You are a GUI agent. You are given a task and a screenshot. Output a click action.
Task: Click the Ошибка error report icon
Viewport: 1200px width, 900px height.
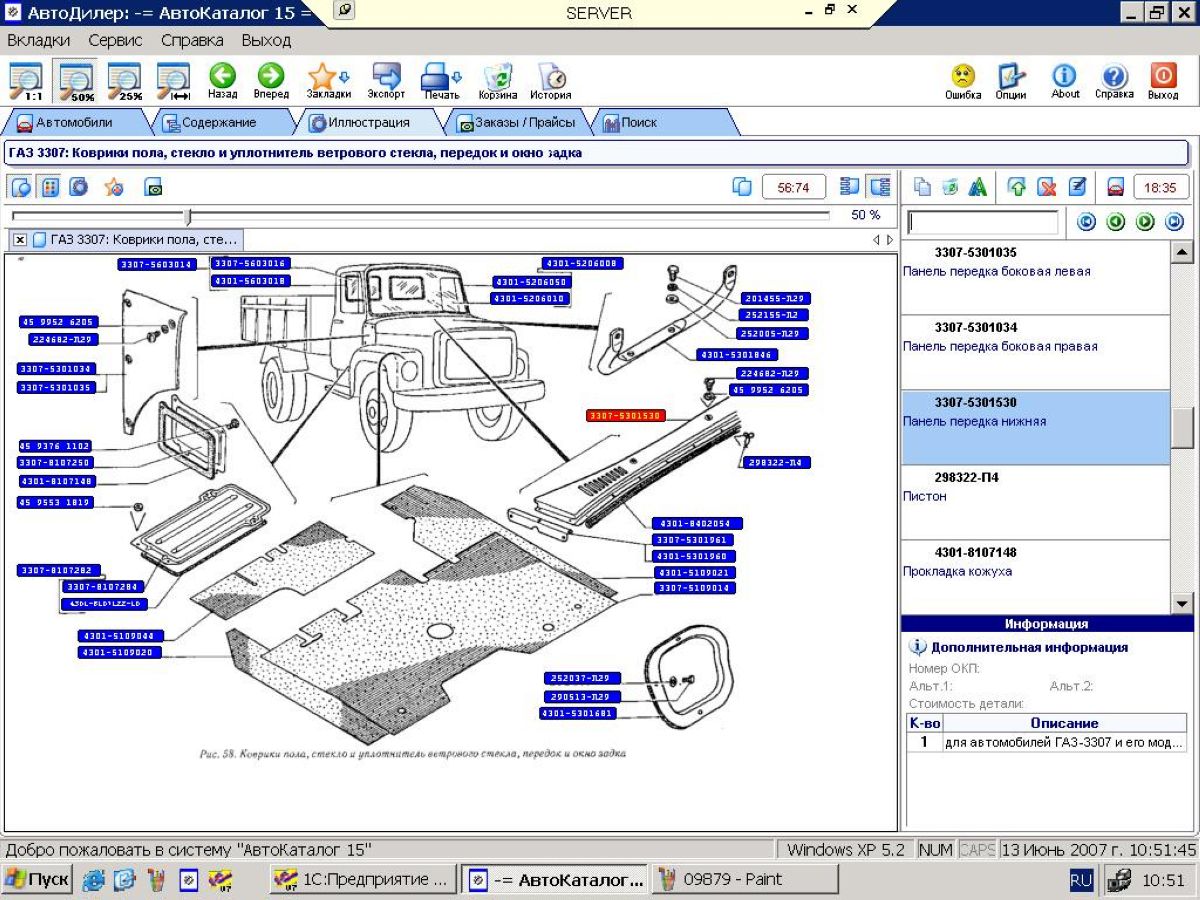(x=963, y=82)
